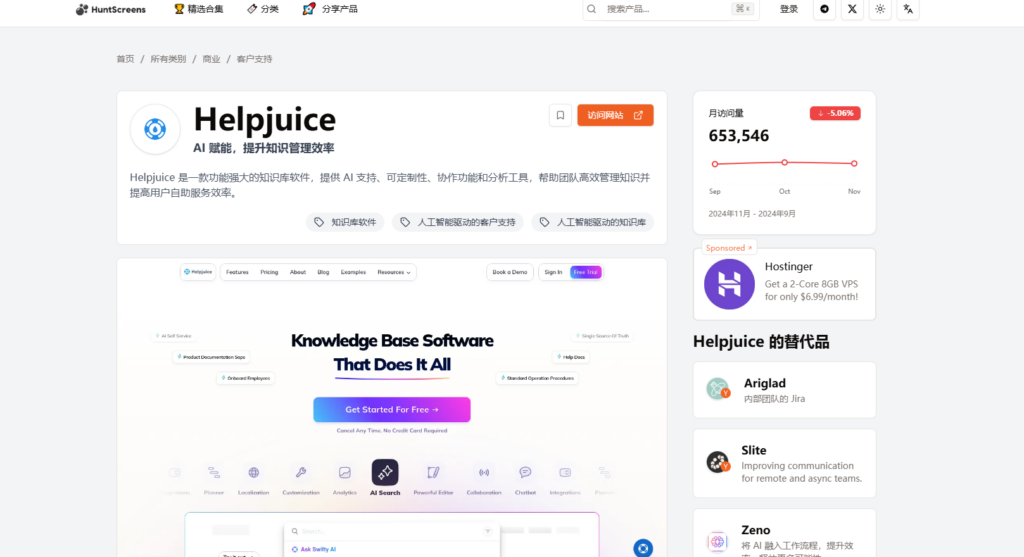Click the Standard Operation Procedures chip
Screen dimensions: 1024x557
point(537,378)
